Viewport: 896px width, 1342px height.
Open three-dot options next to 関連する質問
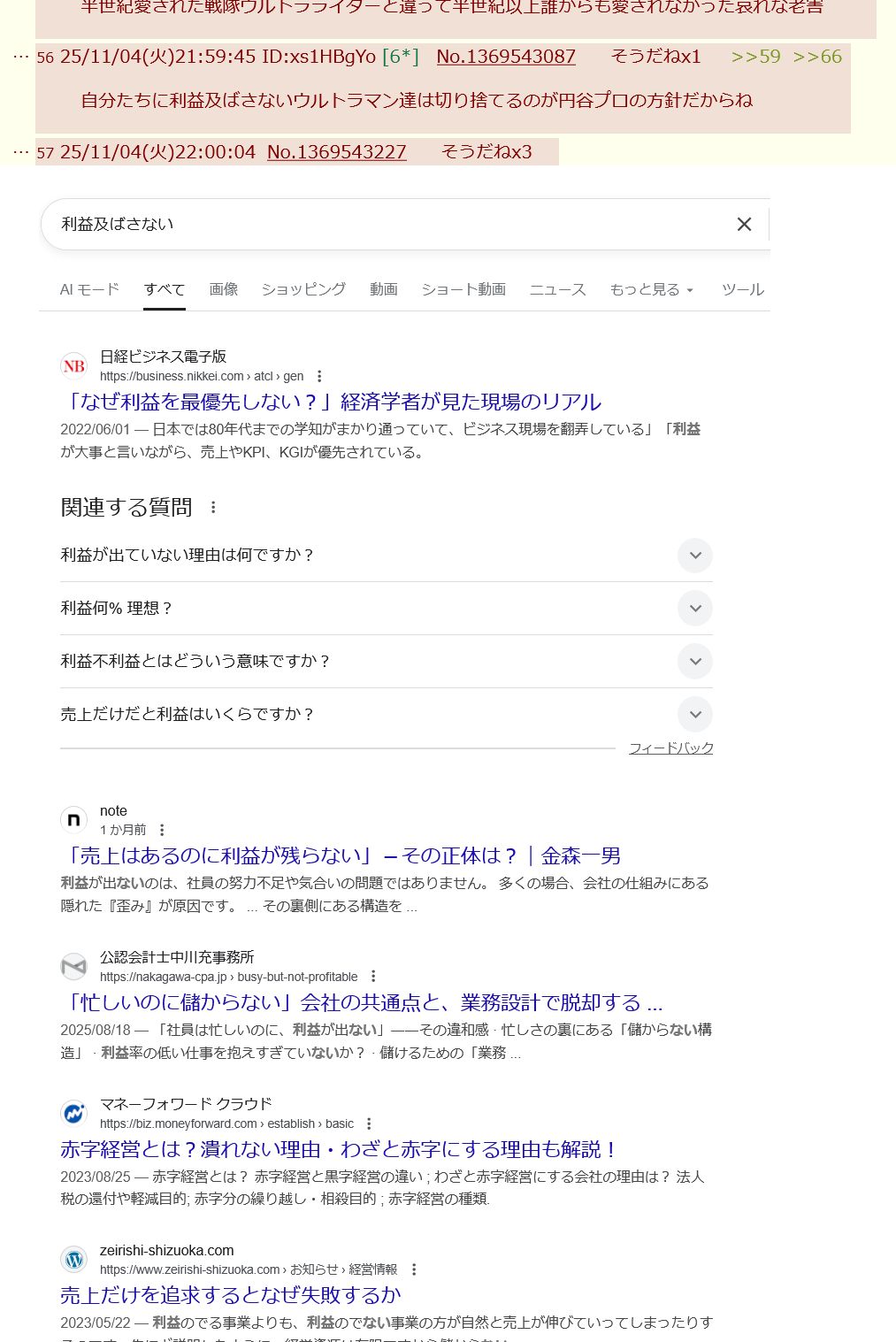pyautogui.click(x=213, y=508)
